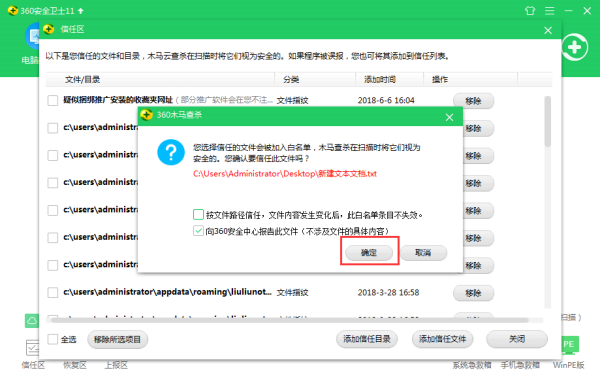Screen dimensions: 600x379
Task: Click the red file path 新建文本文档.txt
Action: point(285,174)
